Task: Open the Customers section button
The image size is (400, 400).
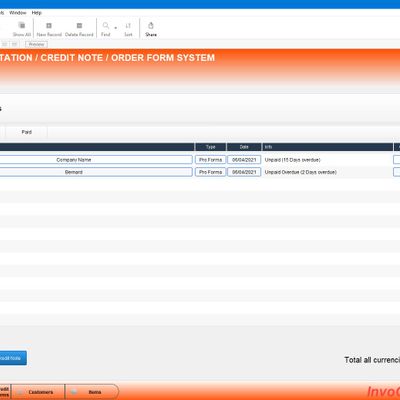Action: coord(38,392)
